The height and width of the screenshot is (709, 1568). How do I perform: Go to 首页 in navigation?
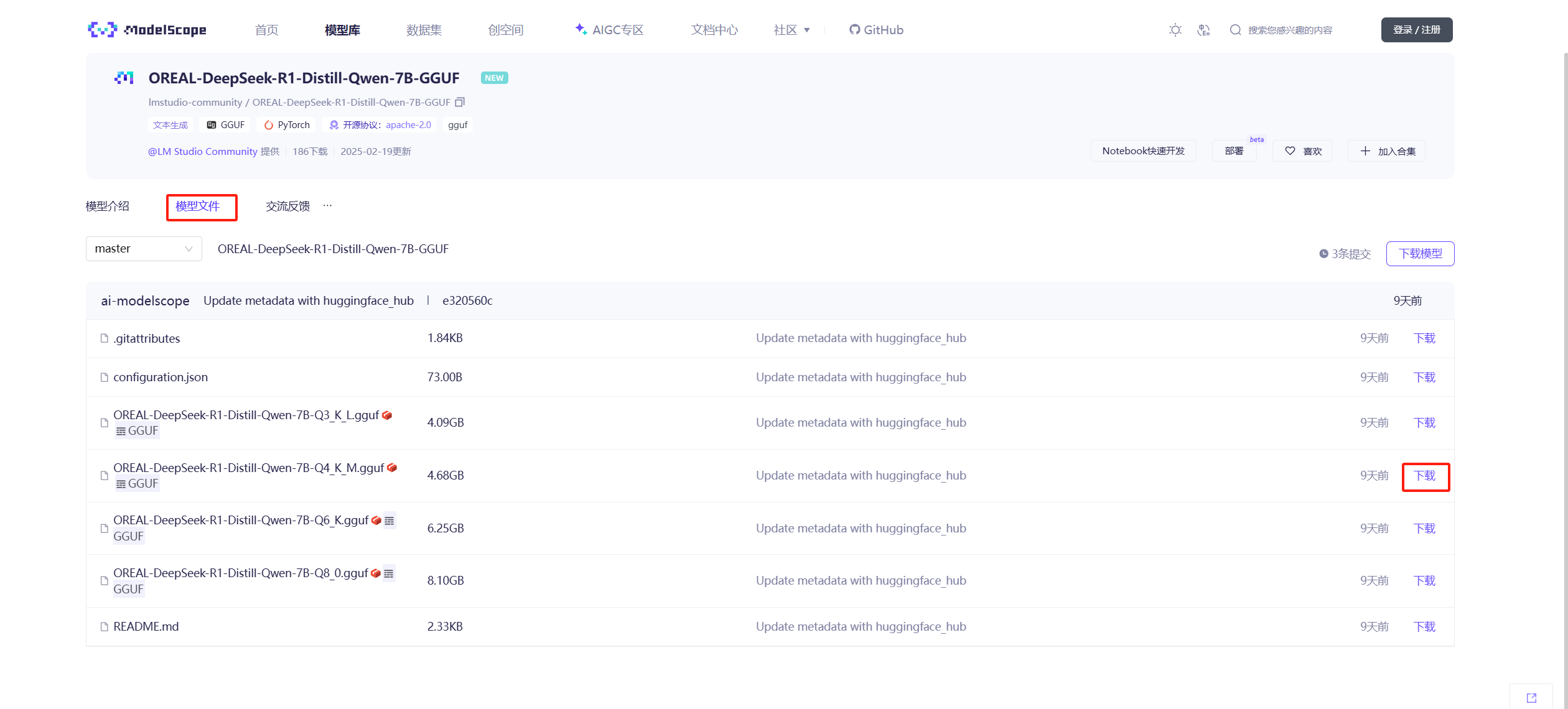pyautogui.click(x=267, y=30)
